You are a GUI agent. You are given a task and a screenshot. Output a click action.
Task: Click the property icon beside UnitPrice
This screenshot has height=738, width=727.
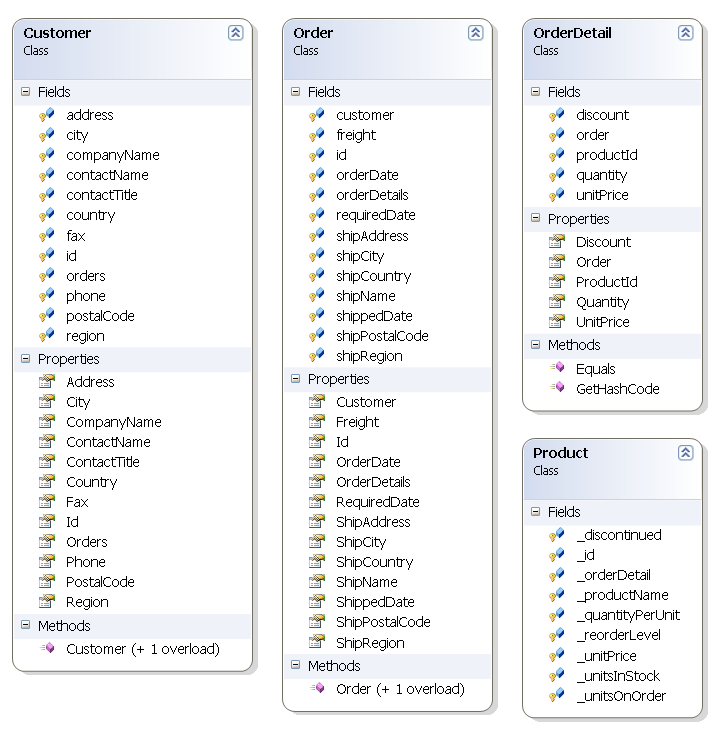pyautogui.click(x=557, y=322)
